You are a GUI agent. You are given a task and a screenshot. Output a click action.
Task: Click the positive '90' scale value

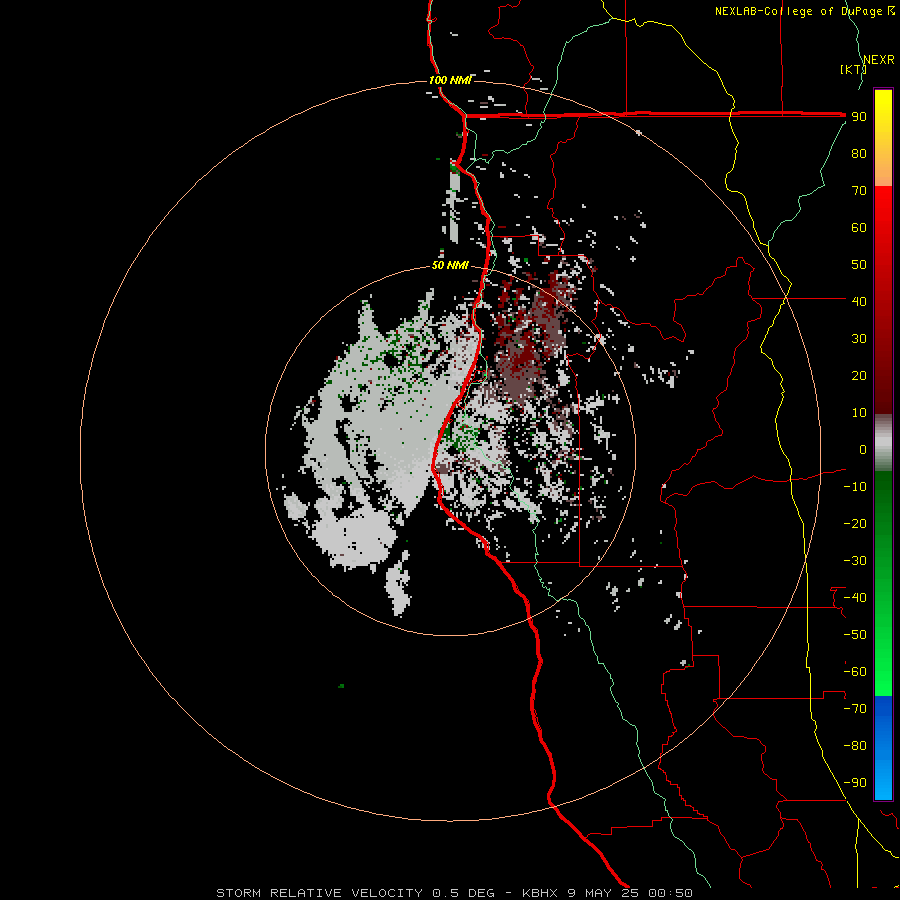(x=859, y=117)
